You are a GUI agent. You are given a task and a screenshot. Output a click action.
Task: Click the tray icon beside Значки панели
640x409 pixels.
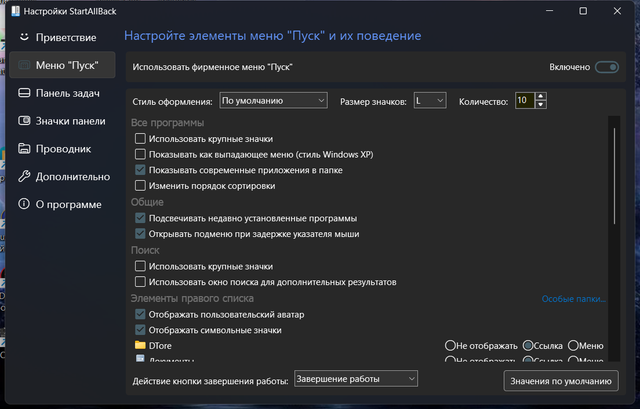pos(24,121)
